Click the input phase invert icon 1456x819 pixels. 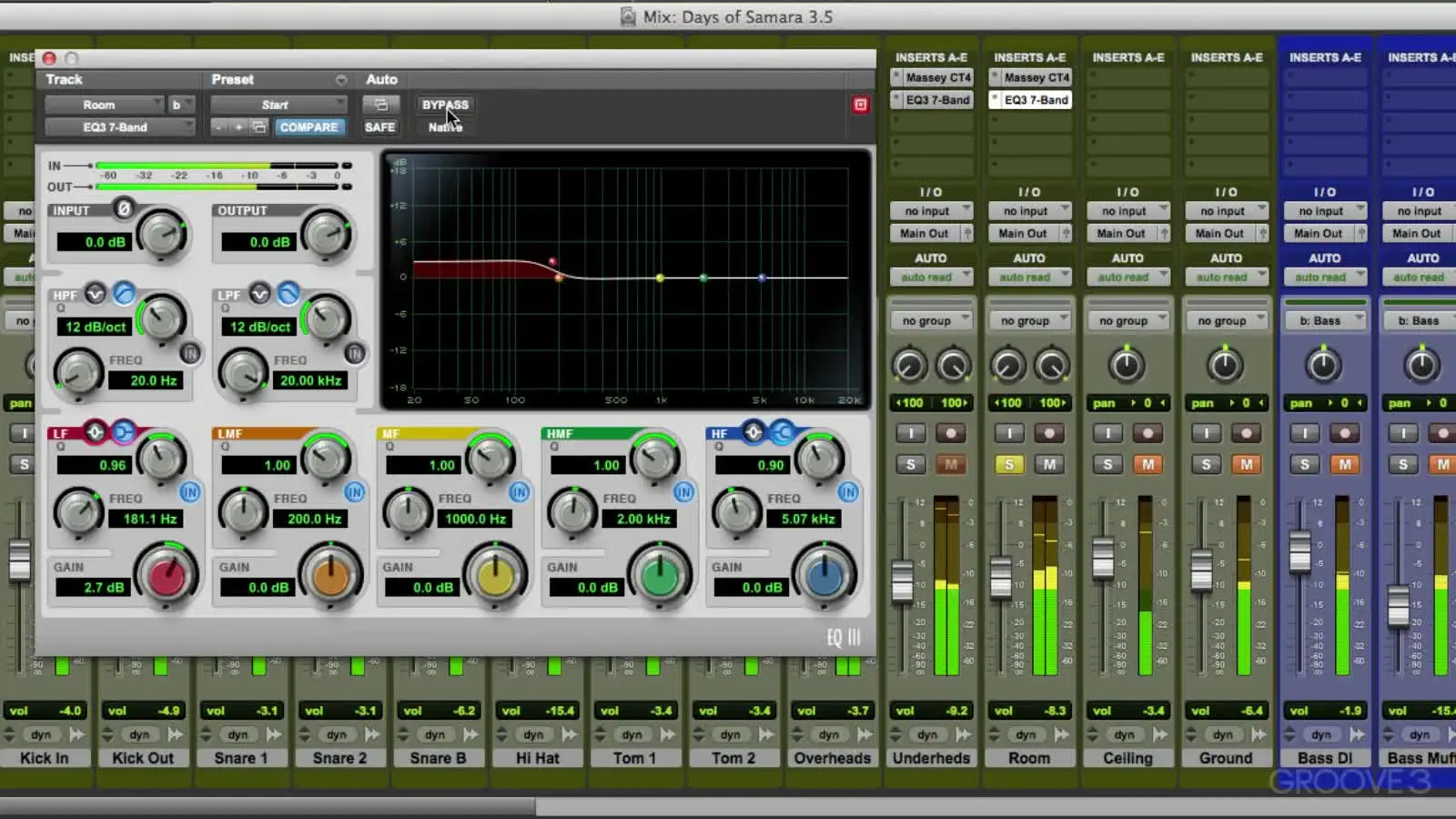pyautogui.click(x=124, y=209)
